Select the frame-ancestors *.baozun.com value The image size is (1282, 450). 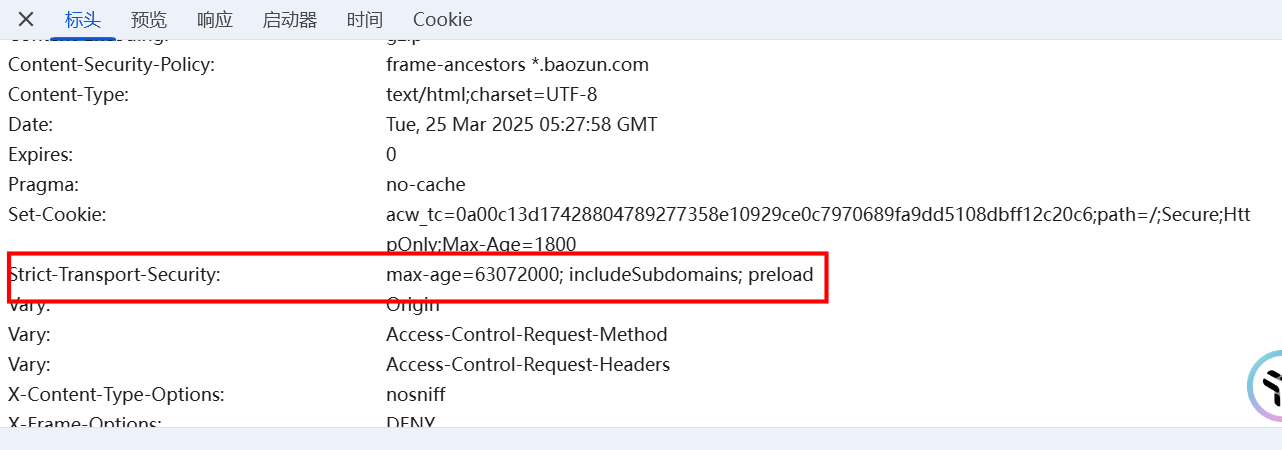(x=518, y=65)
